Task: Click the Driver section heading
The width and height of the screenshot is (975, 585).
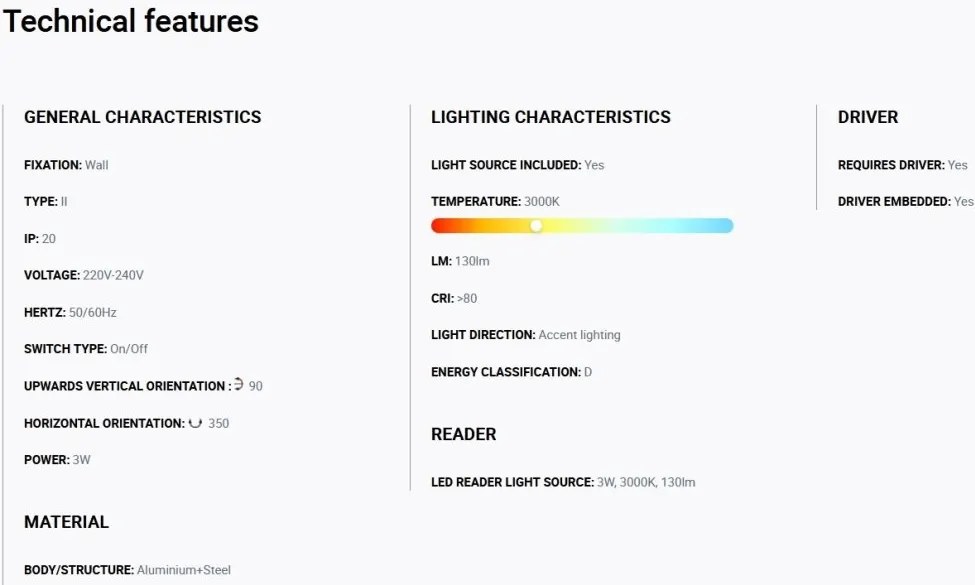Action: (x=868, y=117)
